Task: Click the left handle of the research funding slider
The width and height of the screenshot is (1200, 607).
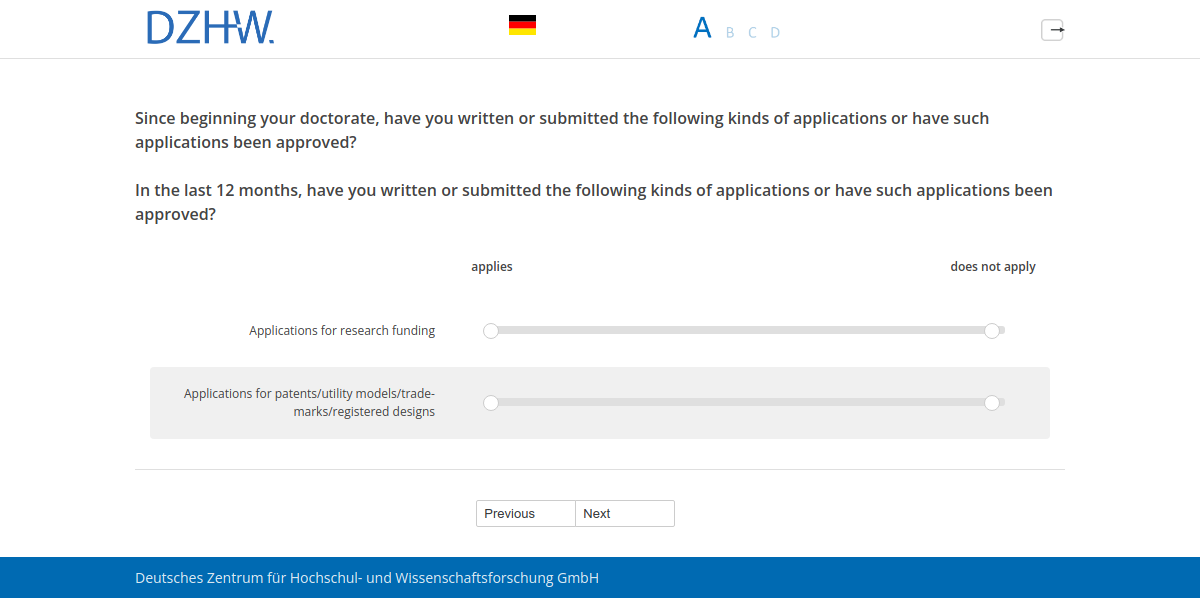Action: [x=491, y=330]
